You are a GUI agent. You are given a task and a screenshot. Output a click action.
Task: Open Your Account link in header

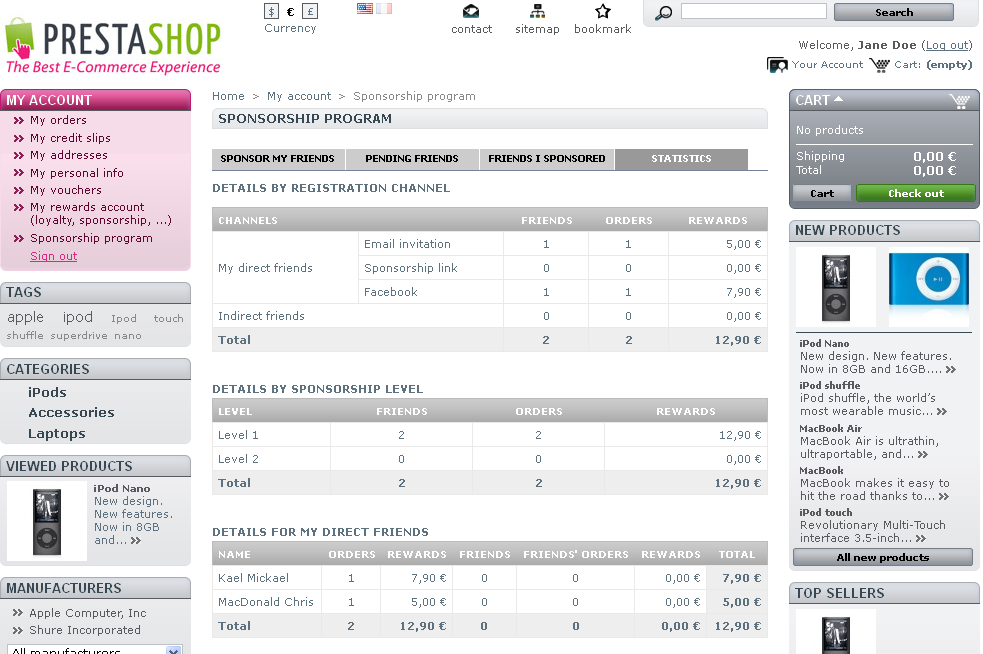coord(827,65)
